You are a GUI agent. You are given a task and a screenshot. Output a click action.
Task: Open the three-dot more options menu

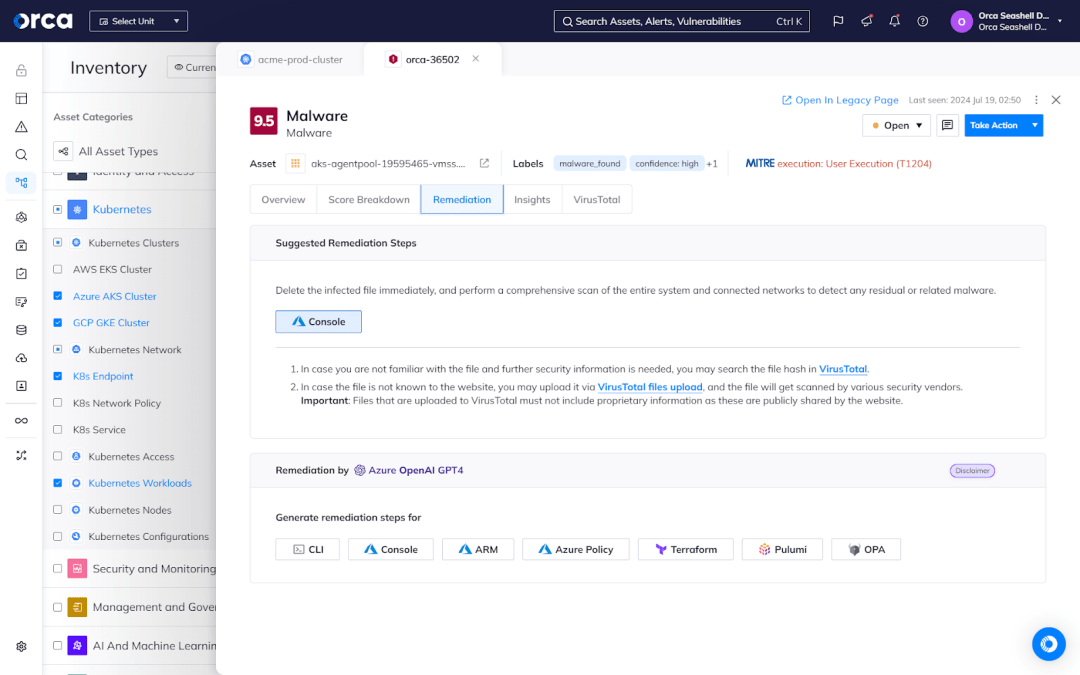point(1036,100)
